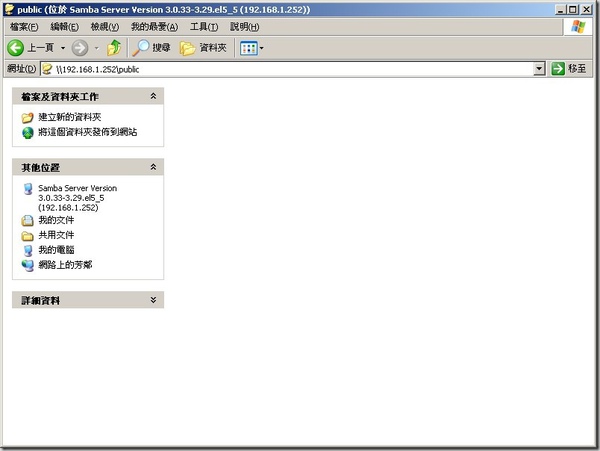Viewport: 600px width, 451px height.
Task: Open the 編輯(E) menu
Action: (x=64, y=27)
